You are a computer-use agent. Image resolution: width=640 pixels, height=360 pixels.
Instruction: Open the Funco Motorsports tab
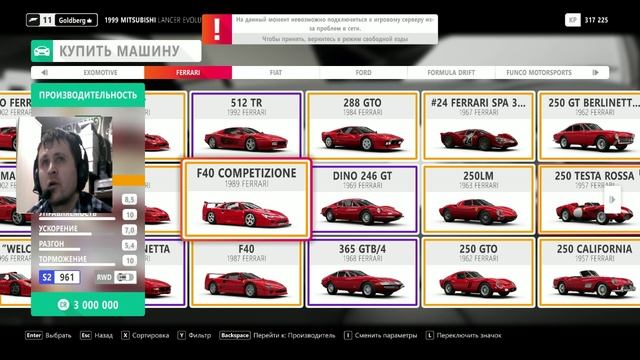[x=539, y=73]
